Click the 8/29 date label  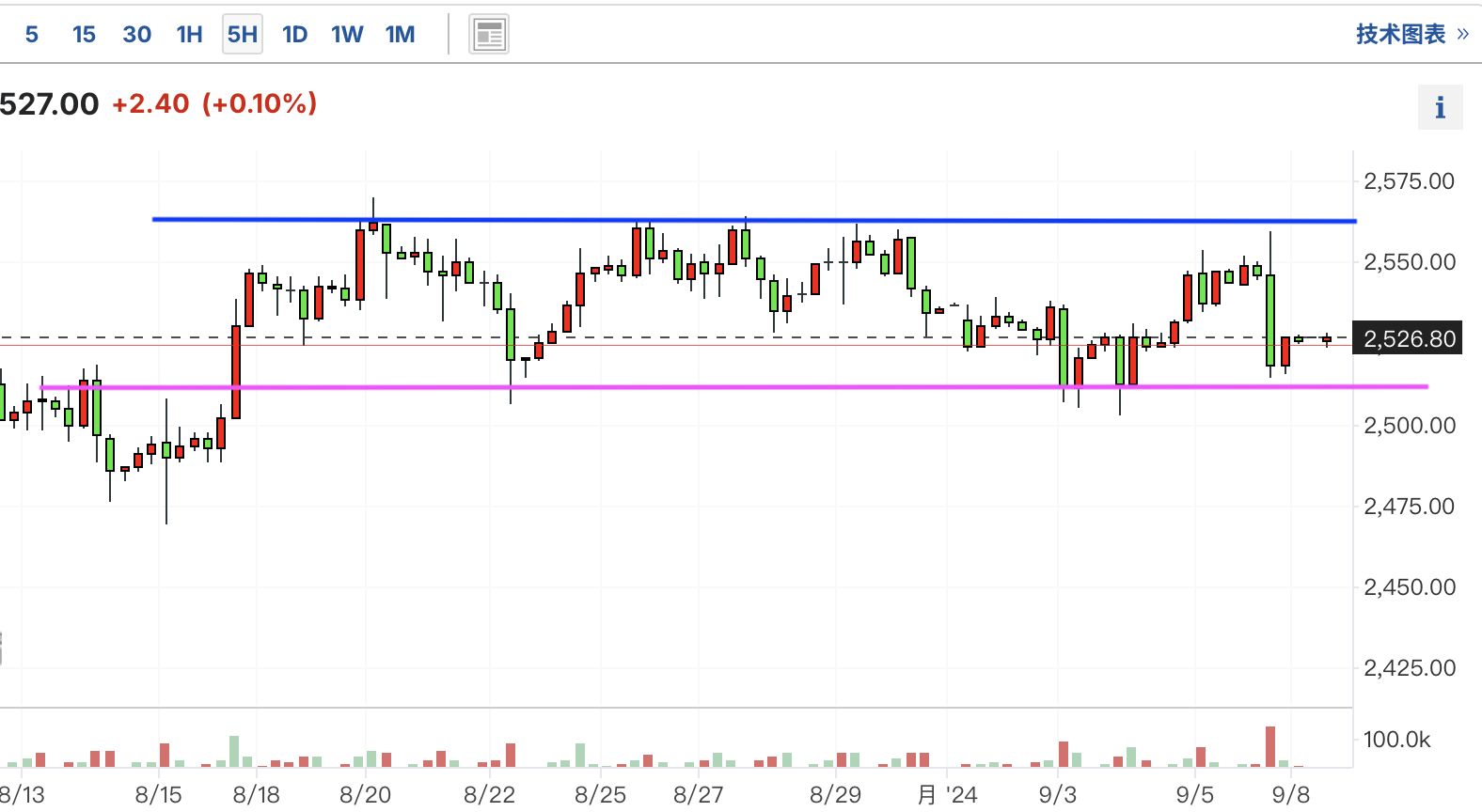coord(835,795)
